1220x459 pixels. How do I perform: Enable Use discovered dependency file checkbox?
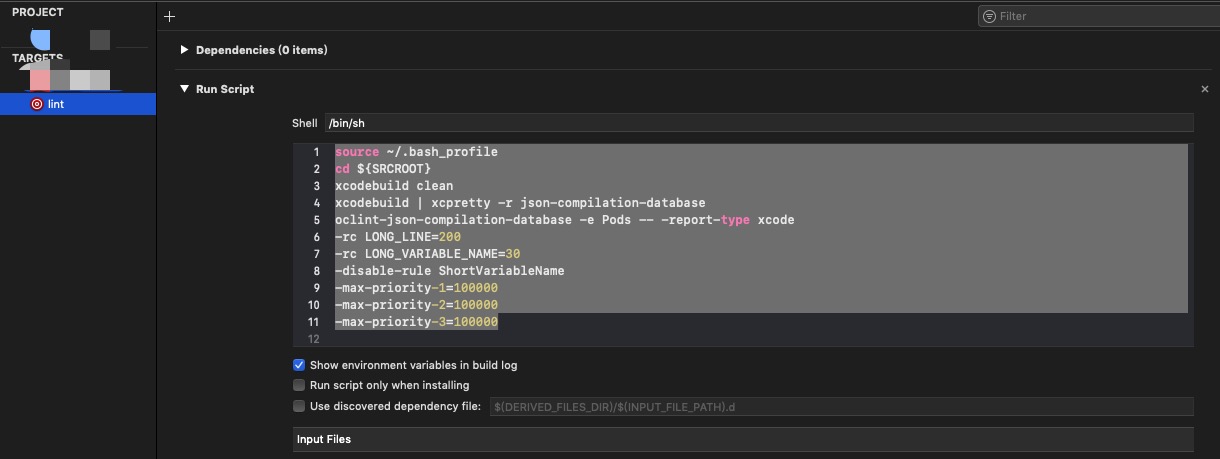tap(298, 406)
